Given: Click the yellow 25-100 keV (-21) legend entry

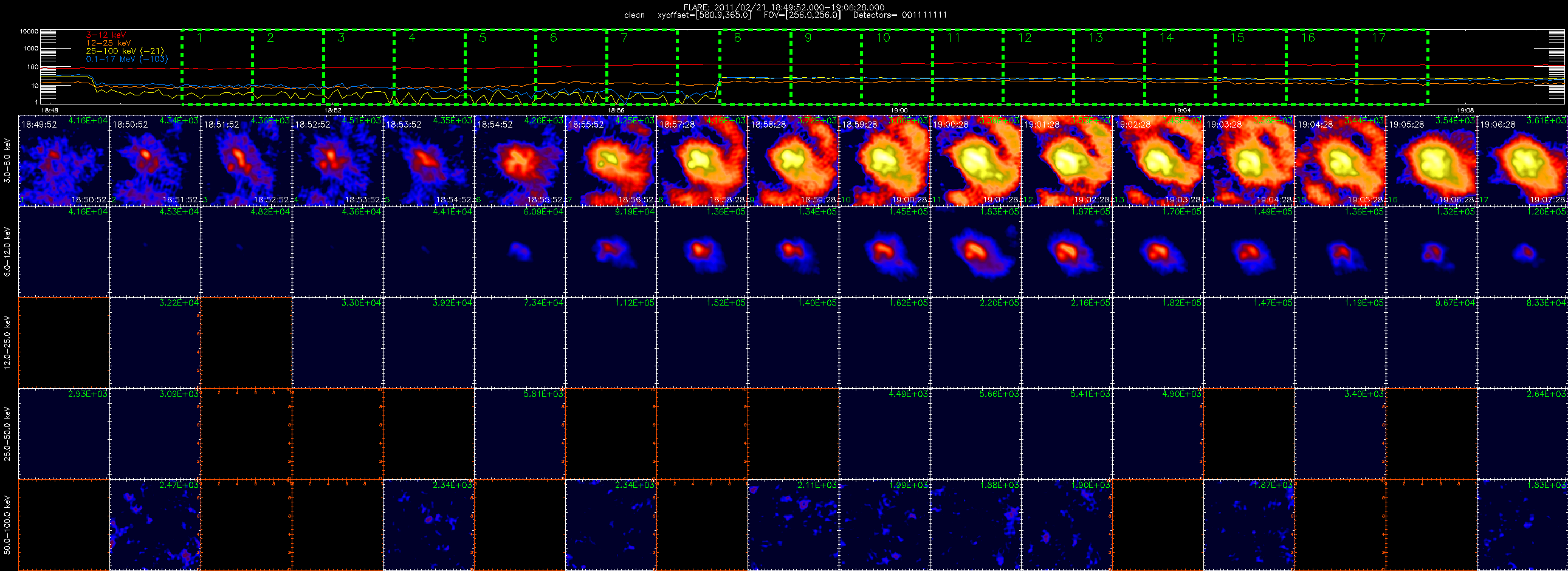Looking at the screenshot, I should coord(125,51).
